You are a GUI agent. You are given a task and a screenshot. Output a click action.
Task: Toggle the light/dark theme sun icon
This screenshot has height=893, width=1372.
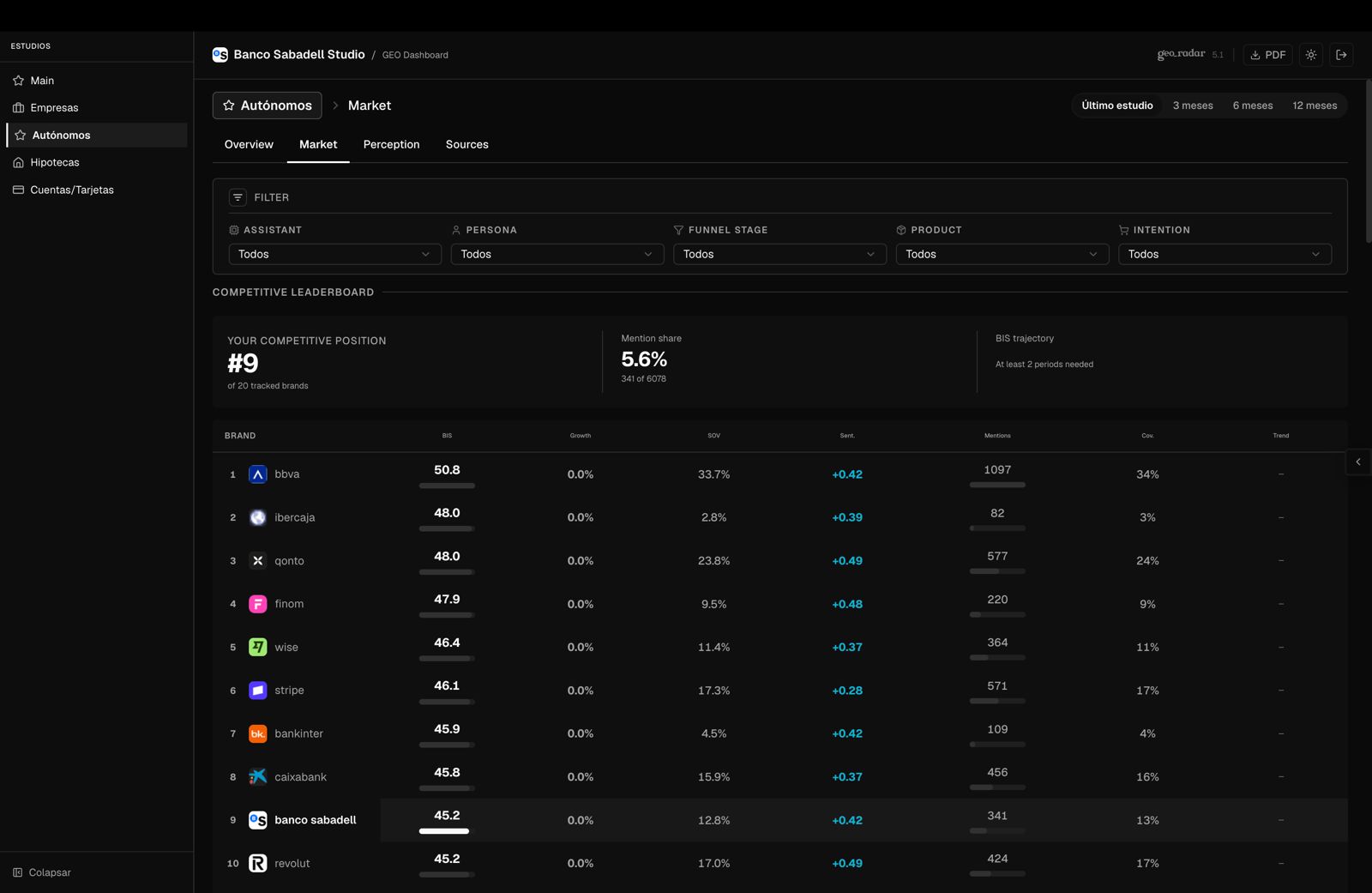point(1311,55)
